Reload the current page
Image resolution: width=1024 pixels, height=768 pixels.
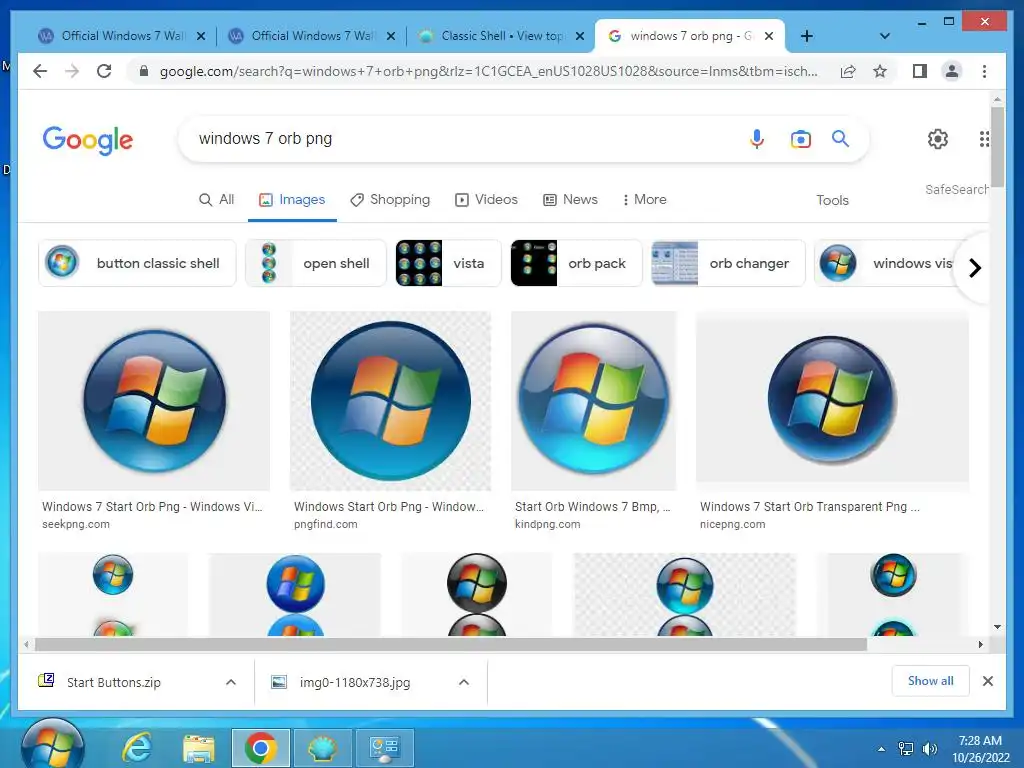click(x=104, y=71)
